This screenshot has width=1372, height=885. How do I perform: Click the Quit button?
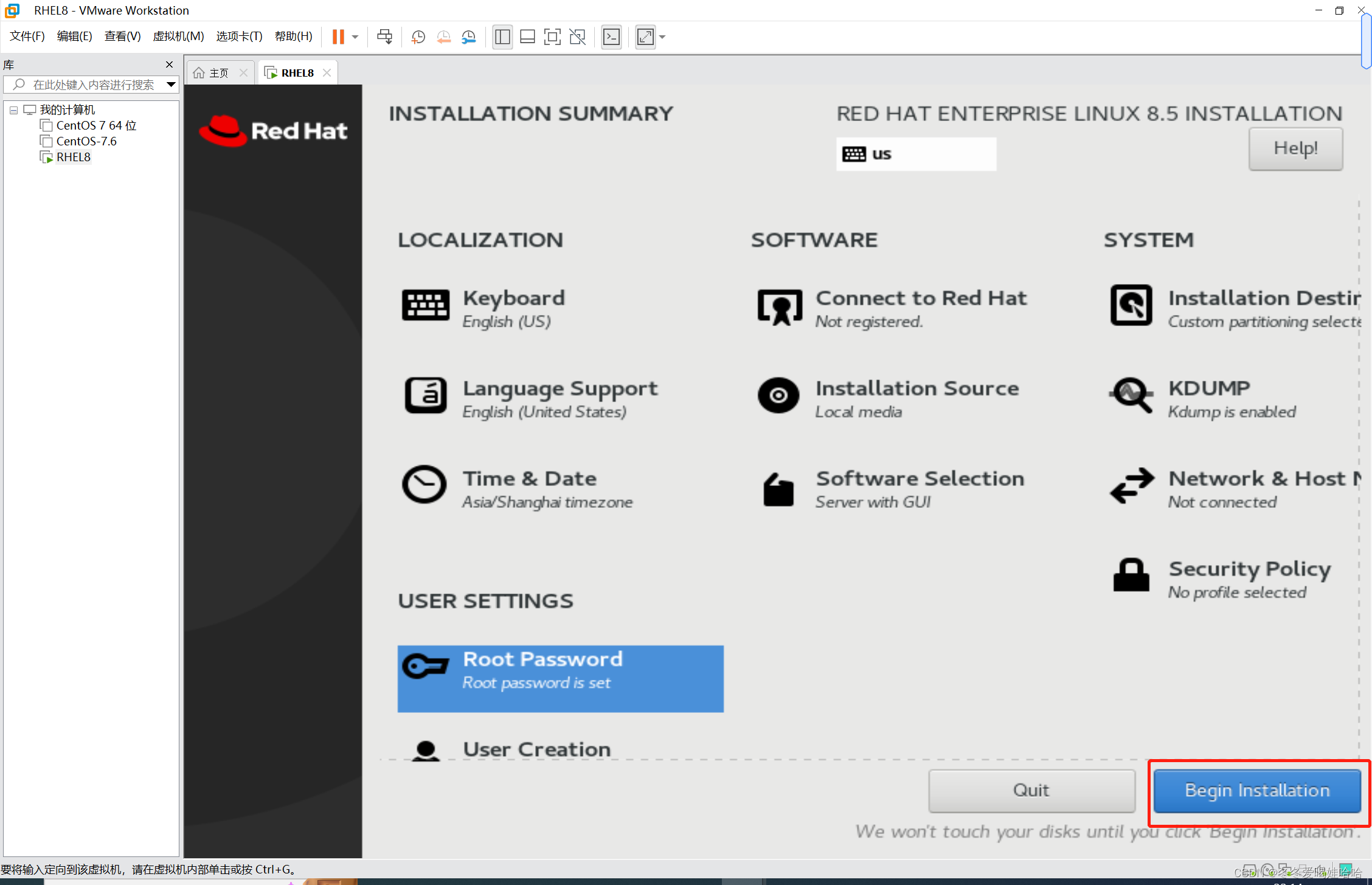[1031, 790]
